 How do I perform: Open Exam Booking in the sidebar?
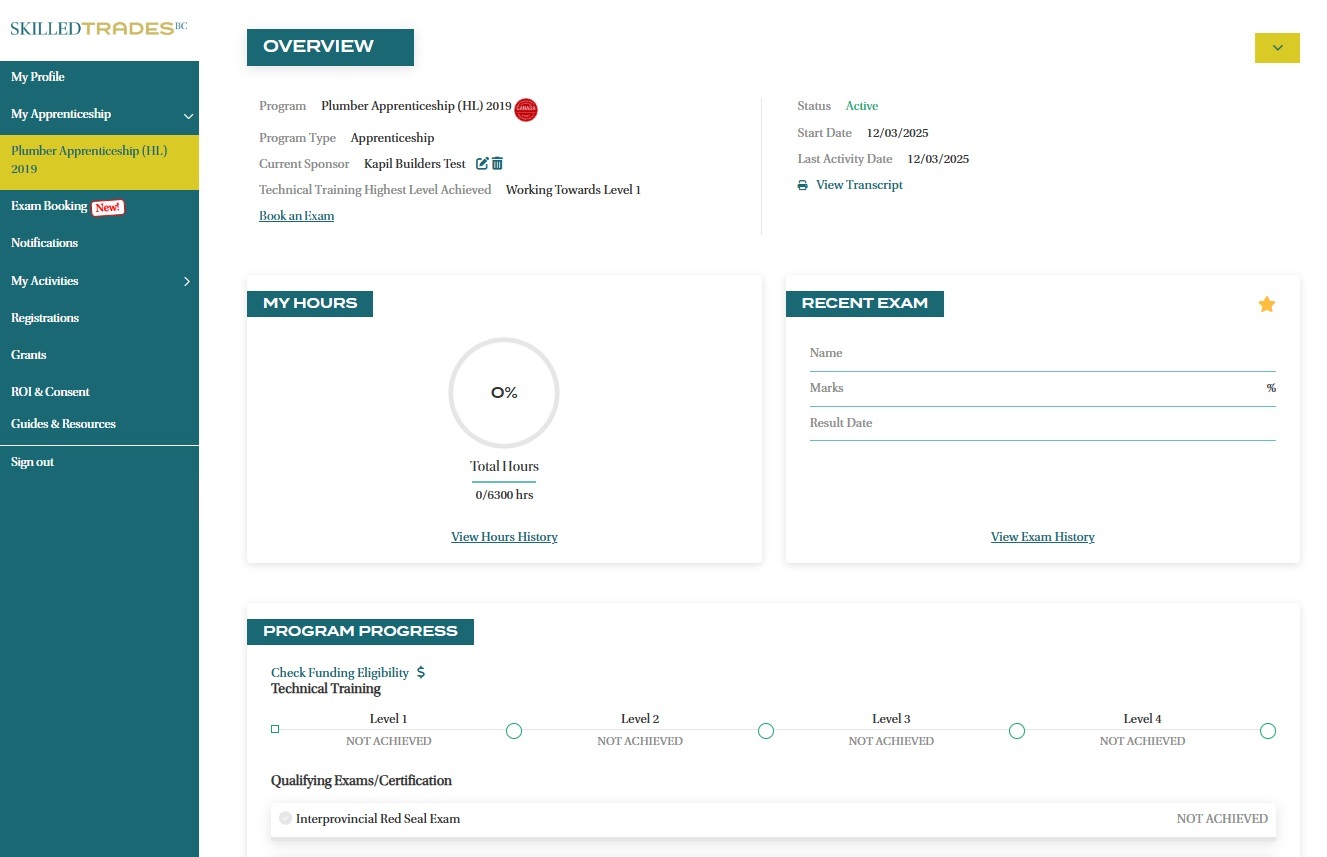pyautogui.click(x=50, y=206)
